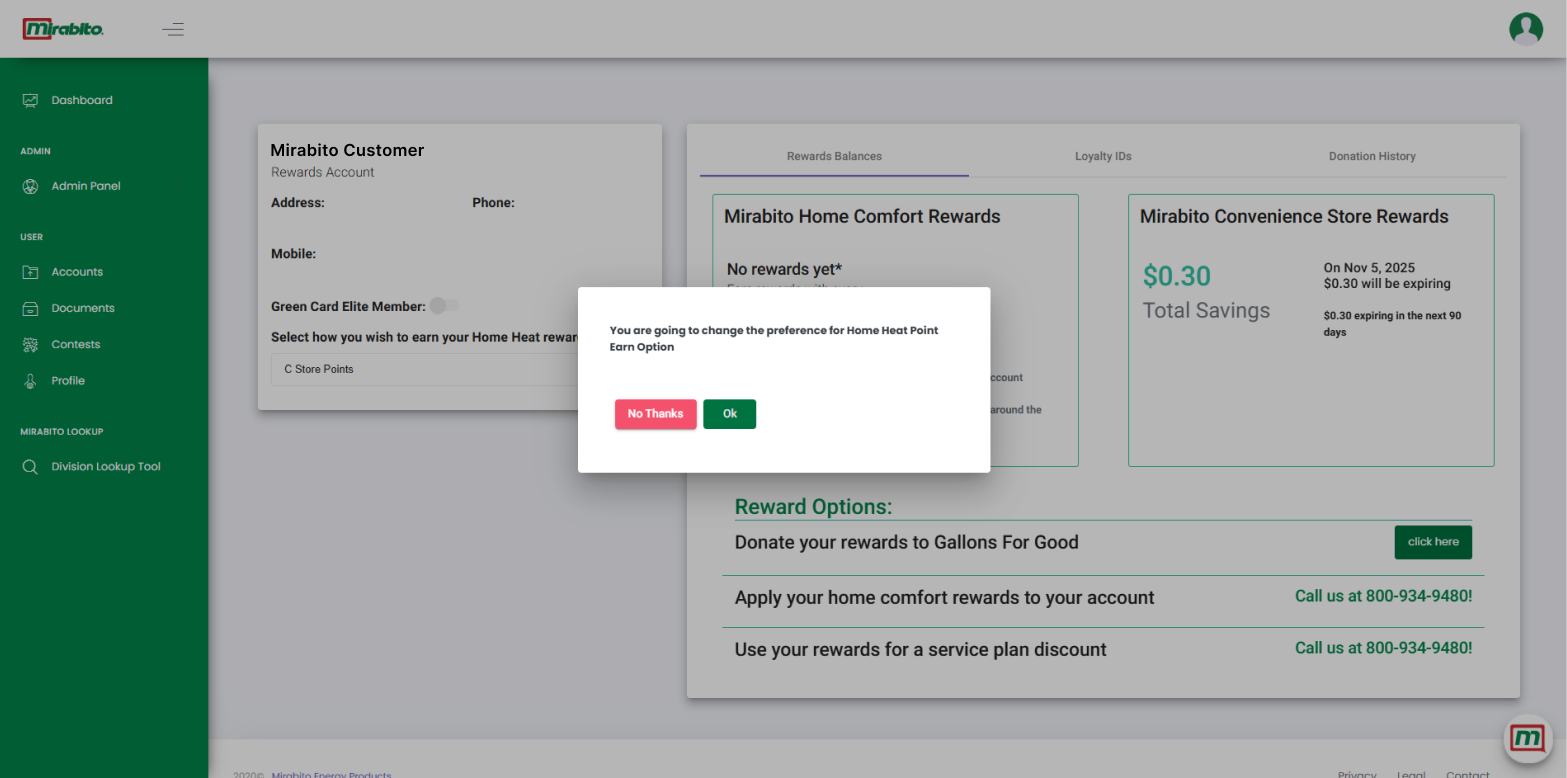Open Admin Panel from sidebar icon
The image size is (1567, 778).
(x=30, y=186)
